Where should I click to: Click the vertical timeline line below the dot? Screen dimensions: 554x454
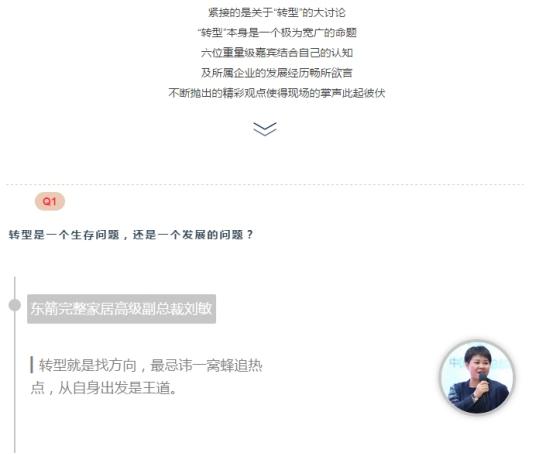pos(14,382)
